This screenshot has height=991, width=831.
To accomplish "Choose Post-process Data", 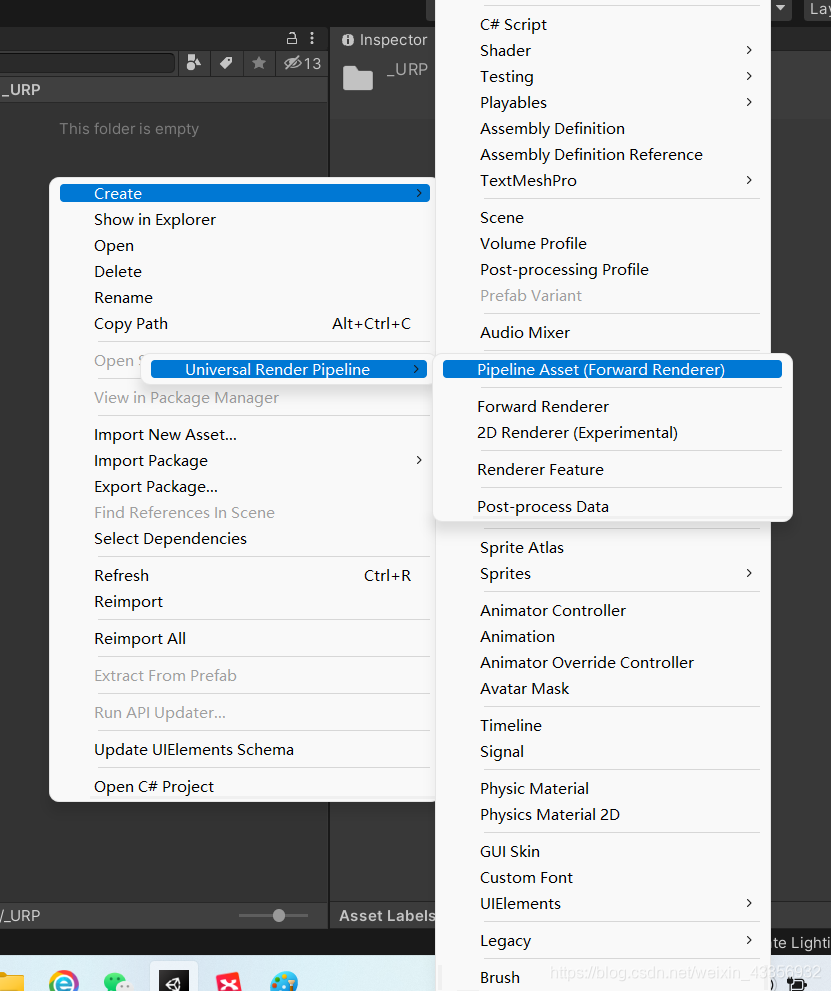I will click(612, 506).
